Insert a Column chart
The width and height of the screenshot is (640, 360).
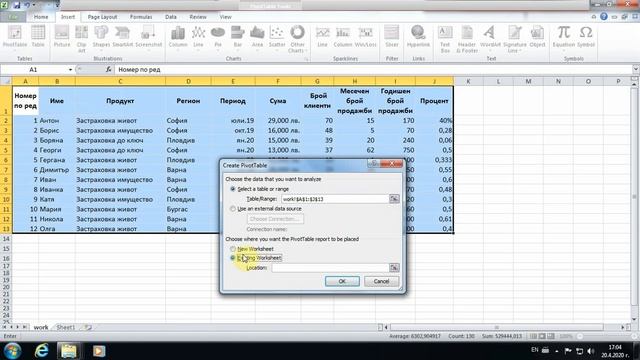[x=178, y=38]
